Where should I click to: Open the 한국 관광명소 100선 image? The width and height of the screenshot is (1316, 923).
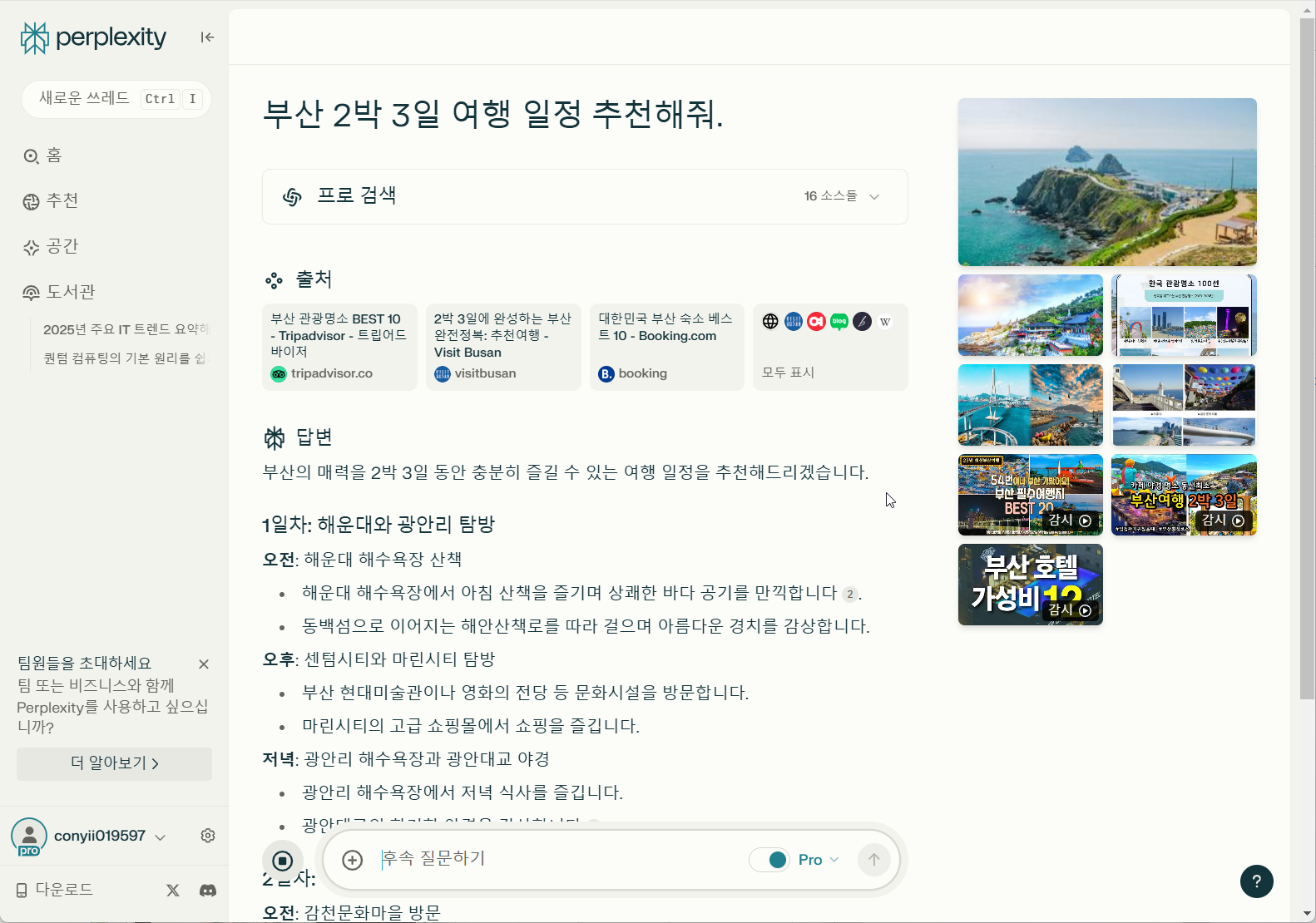tap(1184, 315)
